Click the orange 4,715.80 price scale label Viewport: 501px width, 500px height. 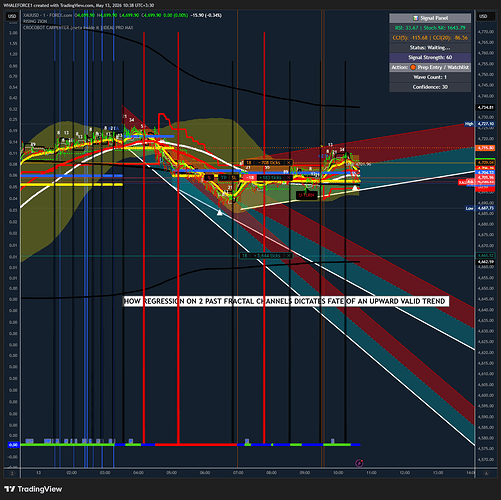coord(486,148)
